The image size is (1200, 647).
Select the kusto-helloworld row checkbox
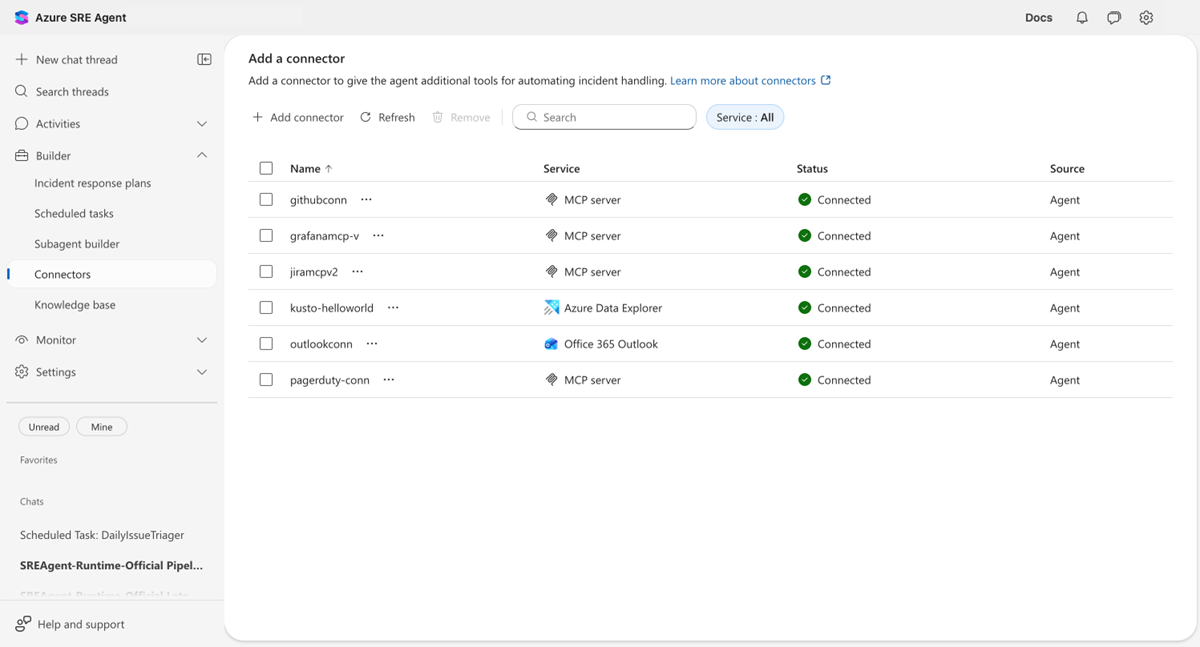[266, 307]
